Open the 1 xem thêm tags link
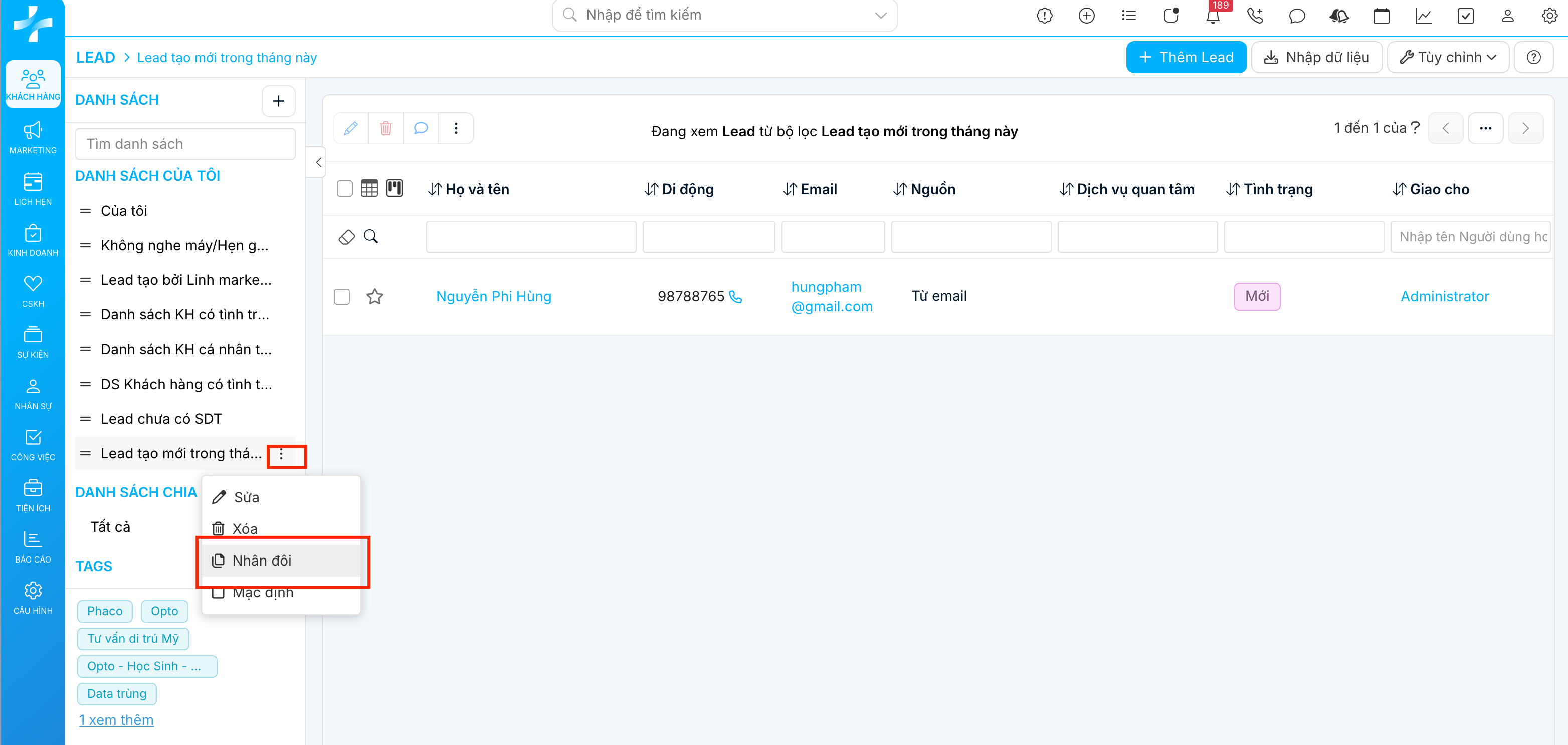Image resolution: width=1568 pixels, height=745 pixels. click(x=116, y=720)
